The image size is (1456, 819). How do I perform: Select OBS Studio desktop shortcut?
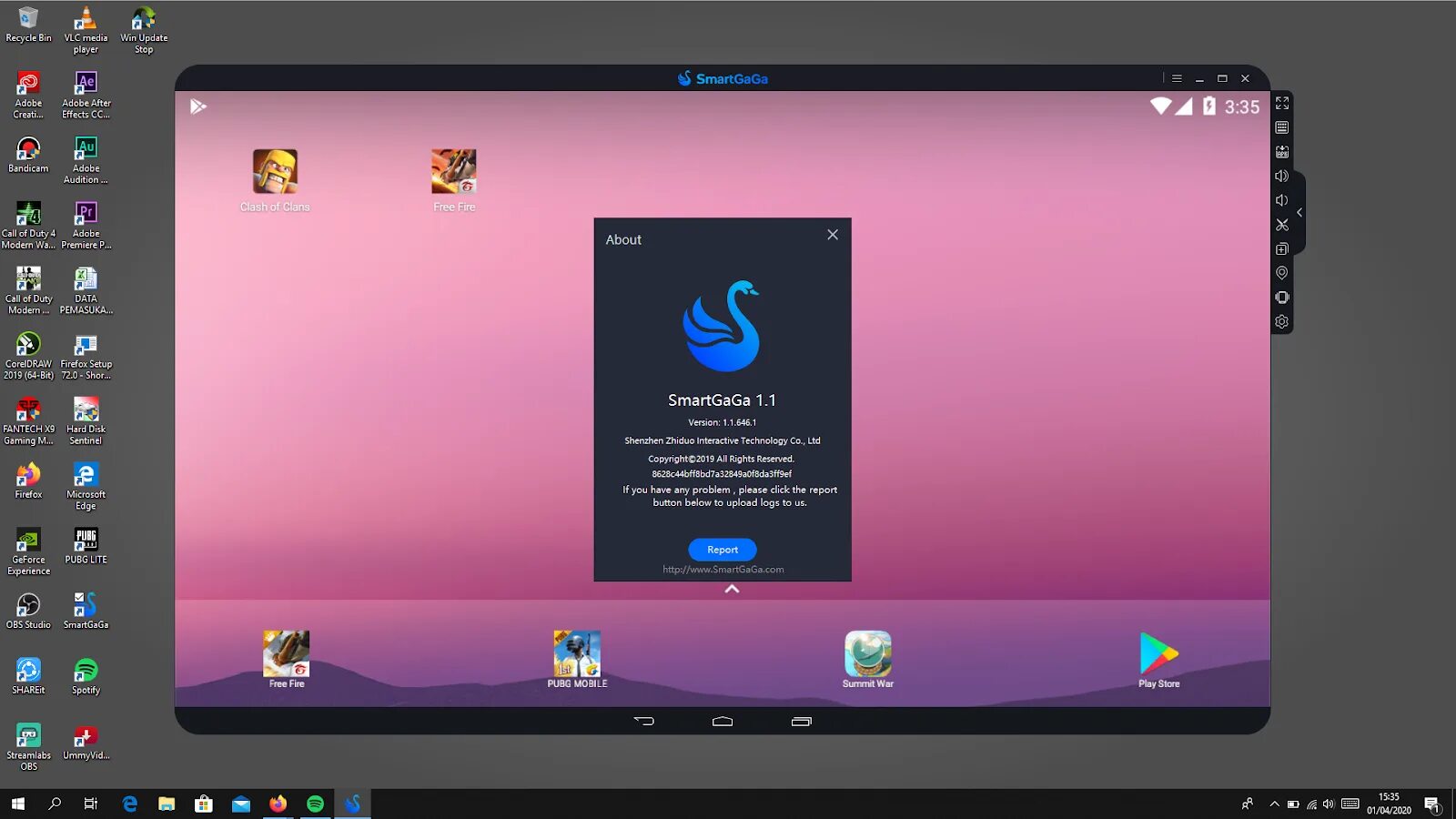tap(28, 612)
